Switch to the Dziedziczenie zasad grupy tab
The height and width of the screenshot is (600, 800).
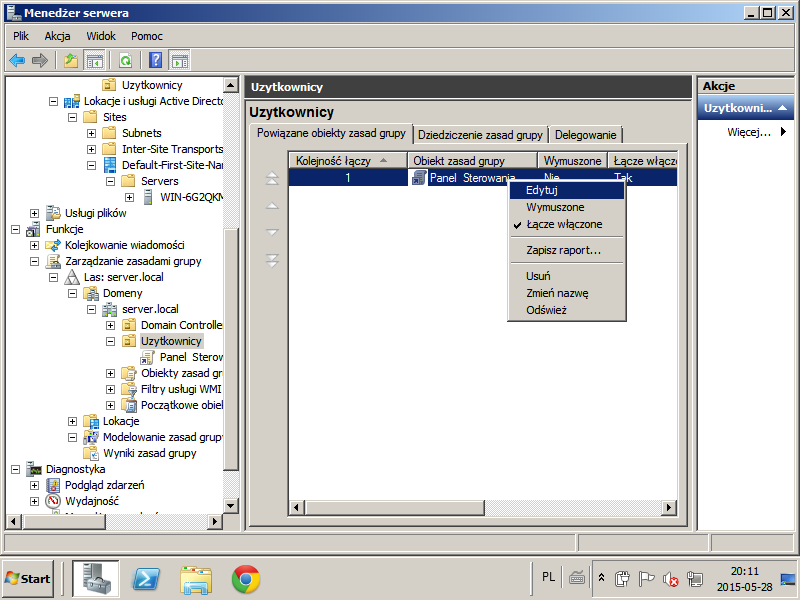[x=480, y=135]
